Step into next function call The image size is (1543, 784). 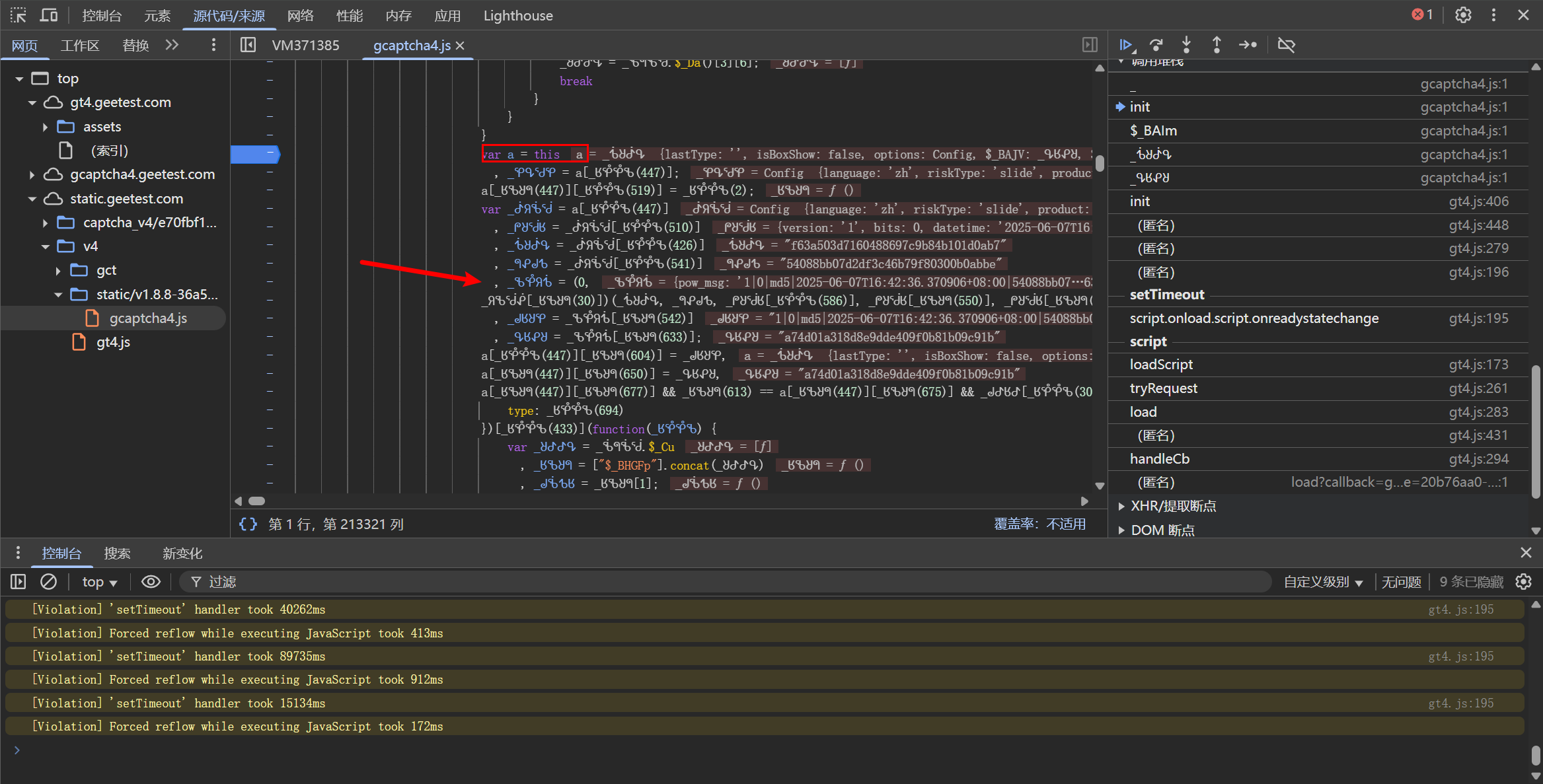[1186, 45]
